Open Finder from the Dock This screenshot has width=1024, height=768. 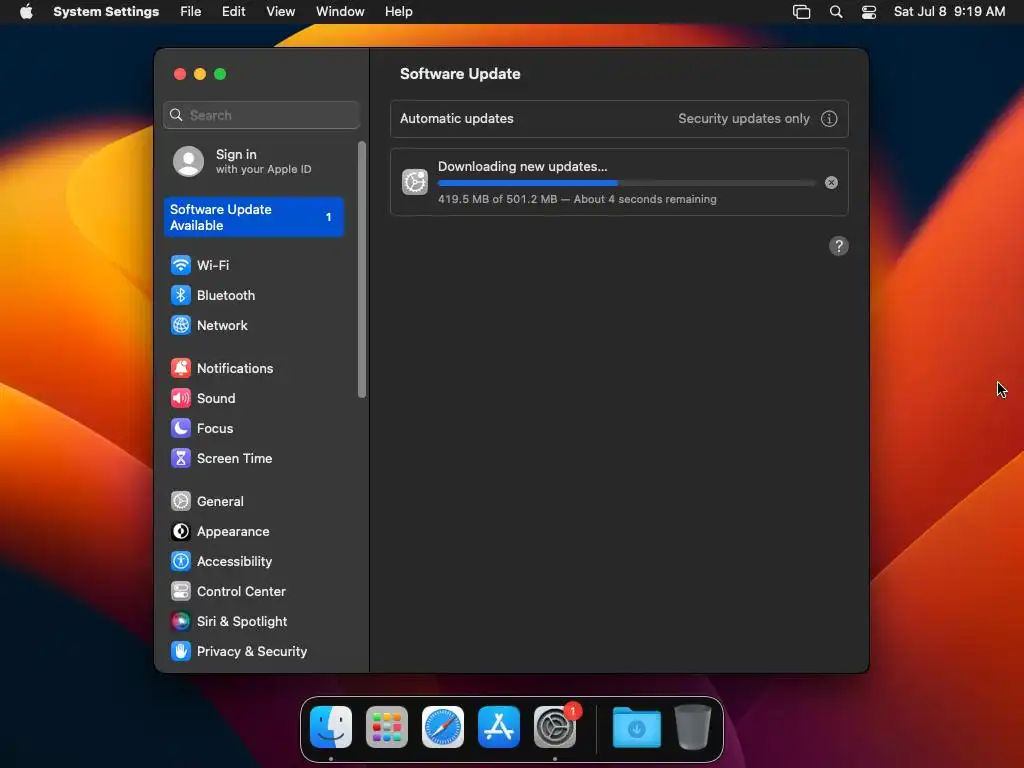coord(331,727)
